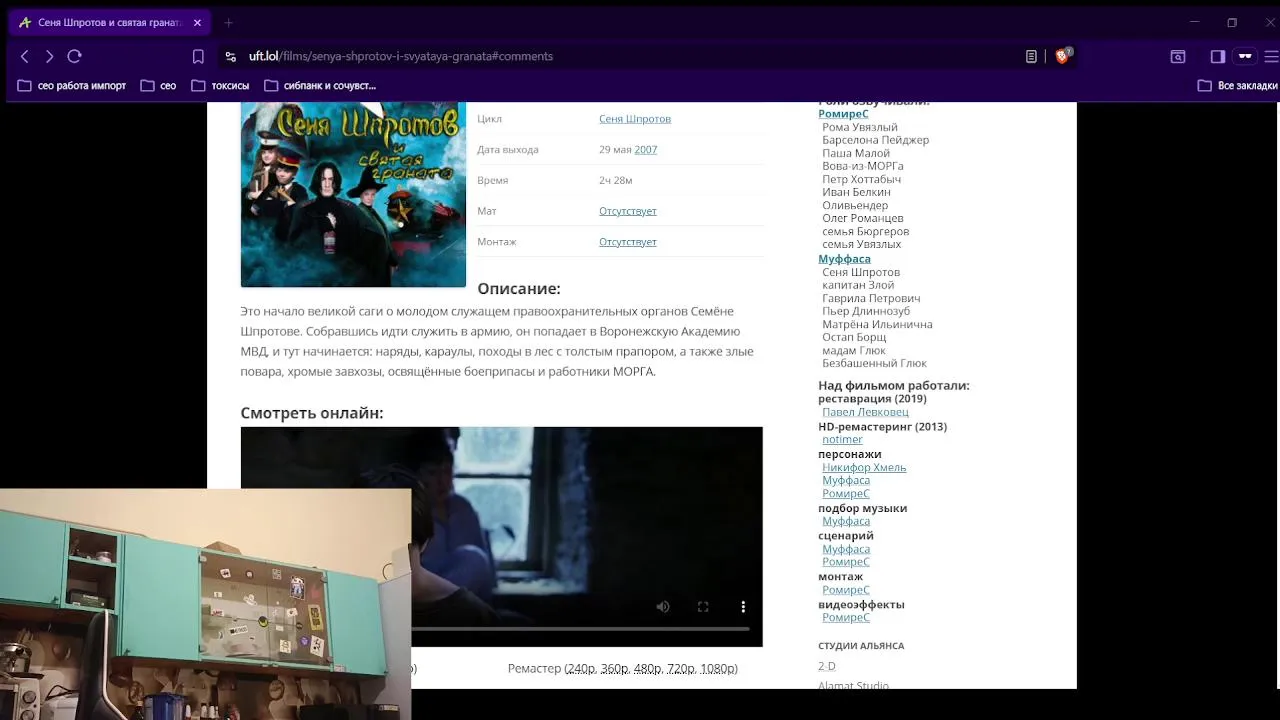
Task: Open the 2.D studio link
Action: click(827, 666)
